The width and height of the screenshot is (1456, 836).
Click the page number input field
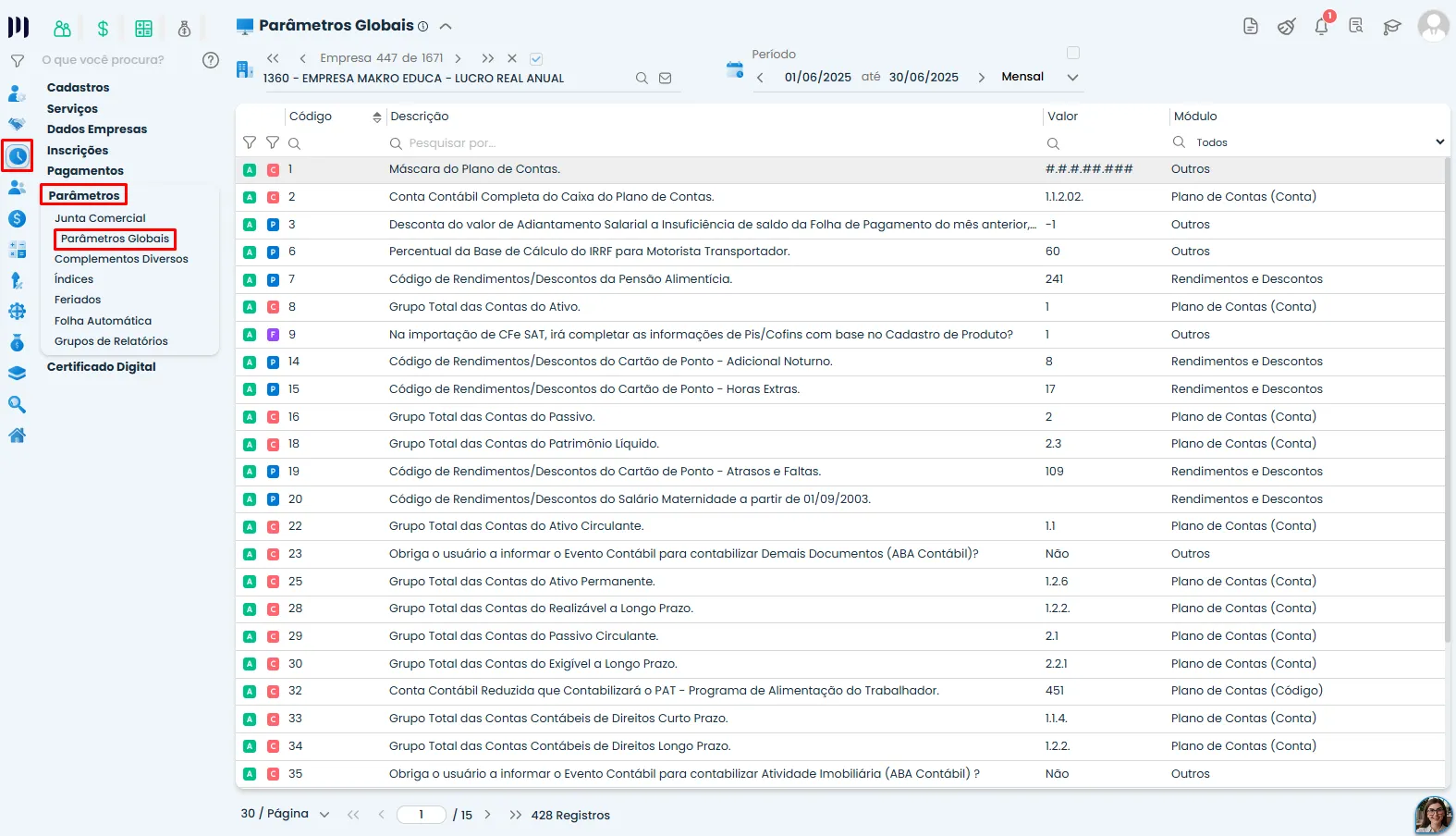pos(422,815)
